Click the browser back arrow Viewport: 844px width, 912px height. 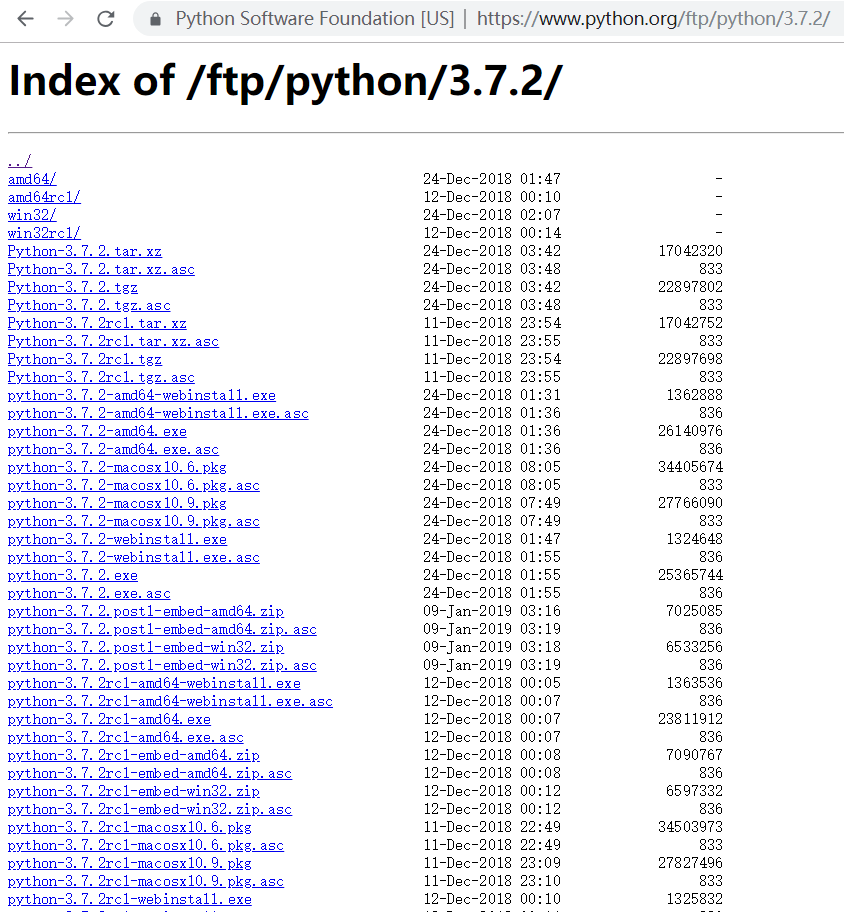tap(26, 19)
